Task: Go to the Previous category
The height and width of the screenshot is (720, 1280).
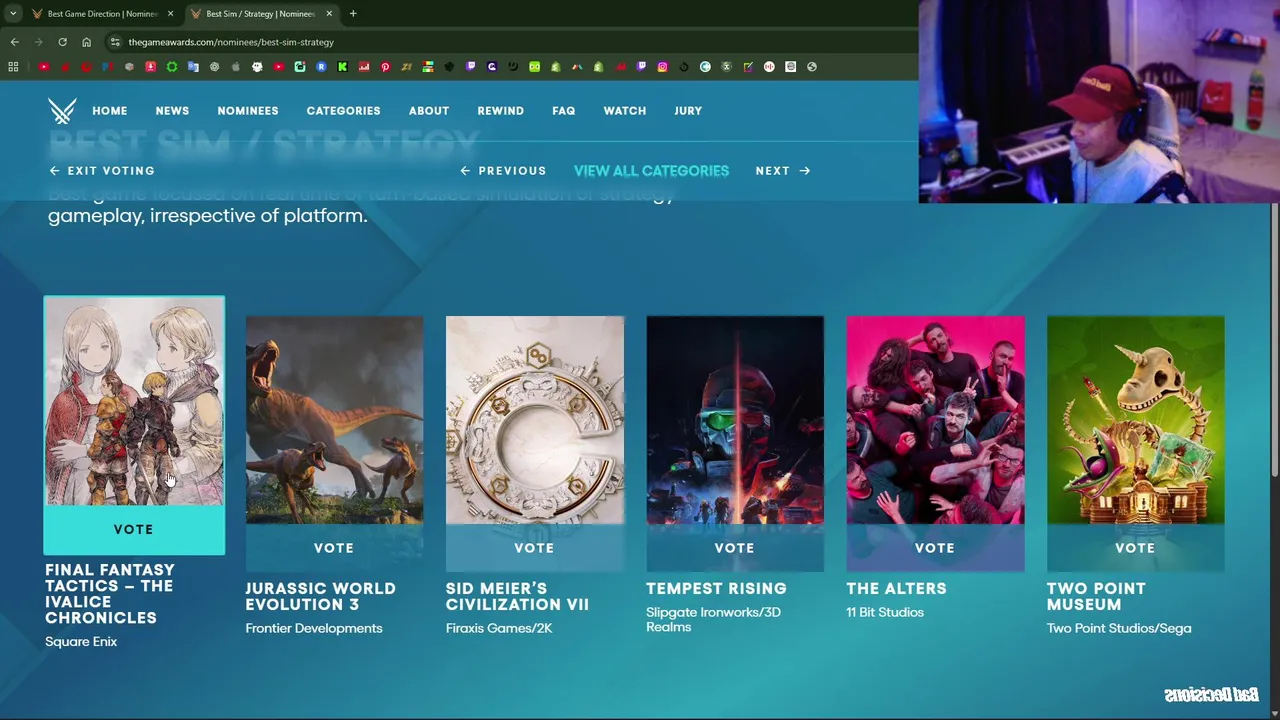Action: click(x=503, y=171)
